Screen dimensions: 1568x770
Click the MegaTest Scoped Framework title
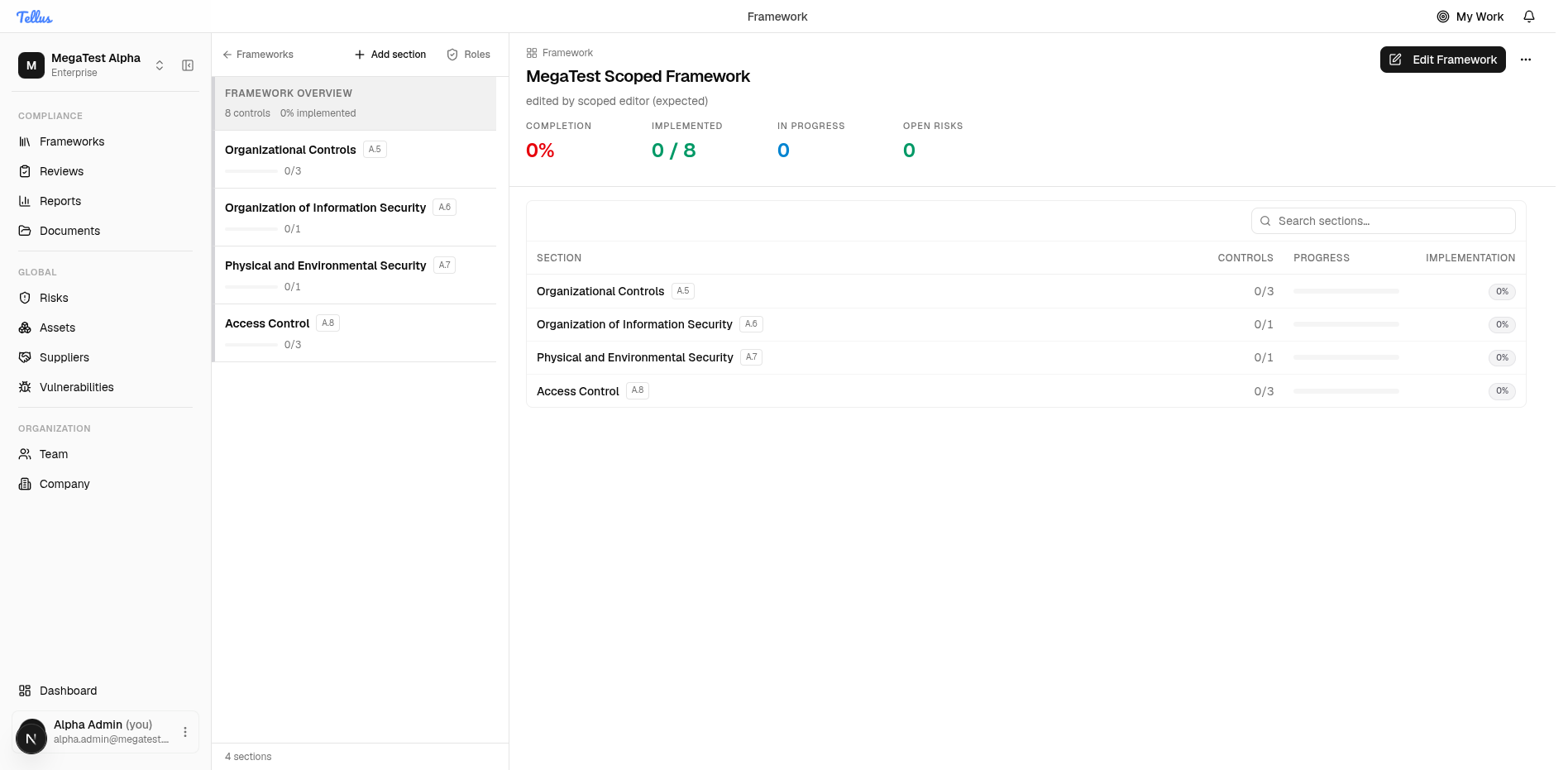(638, 76)
